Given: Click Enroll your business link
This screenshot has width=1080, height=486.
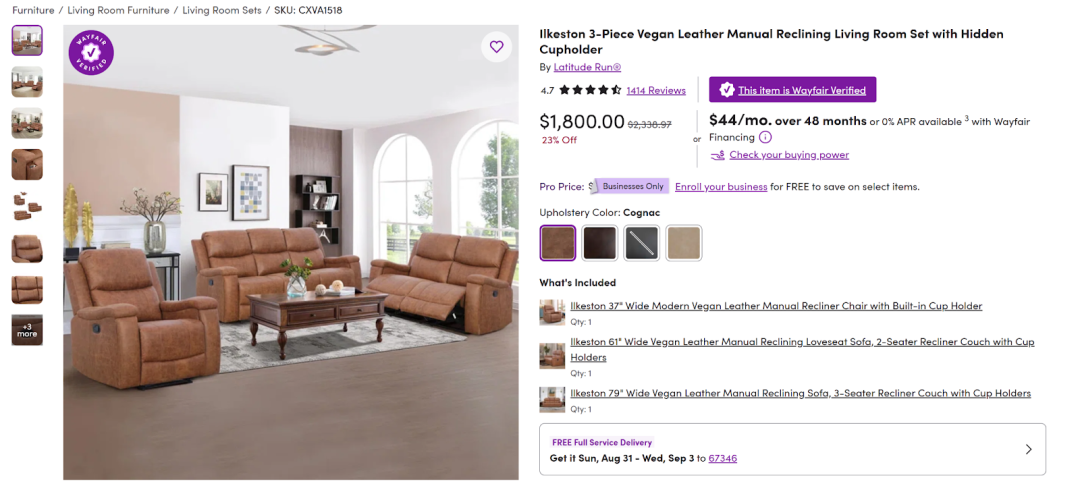Looking at the screenshot, I should pyautogui.click(x=720, y=187).
